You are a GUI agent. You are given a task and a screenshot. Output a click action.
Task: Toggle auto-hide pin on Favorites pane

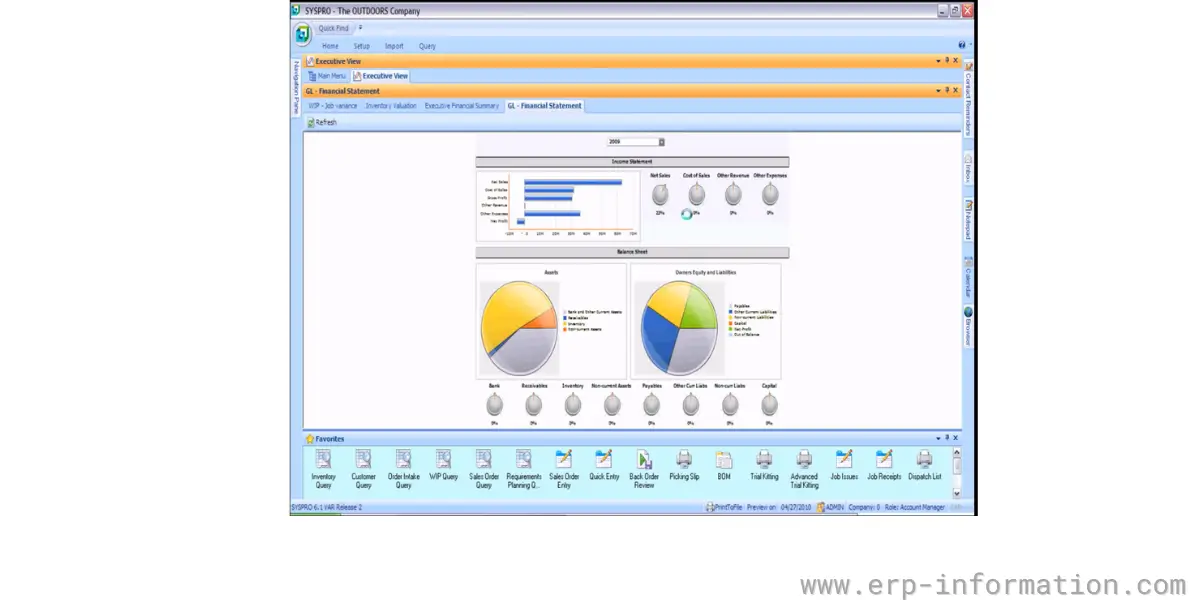946,438
